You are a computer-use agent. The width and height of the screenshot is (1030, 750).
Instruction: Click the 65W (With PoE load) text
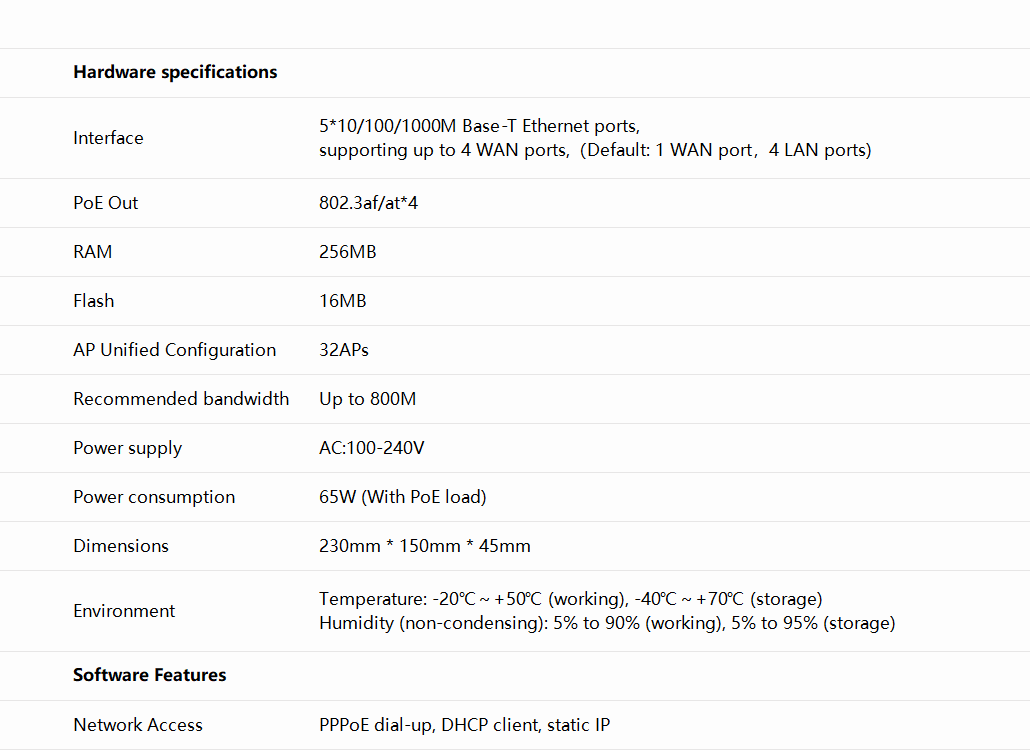click(x=402, y=497)
